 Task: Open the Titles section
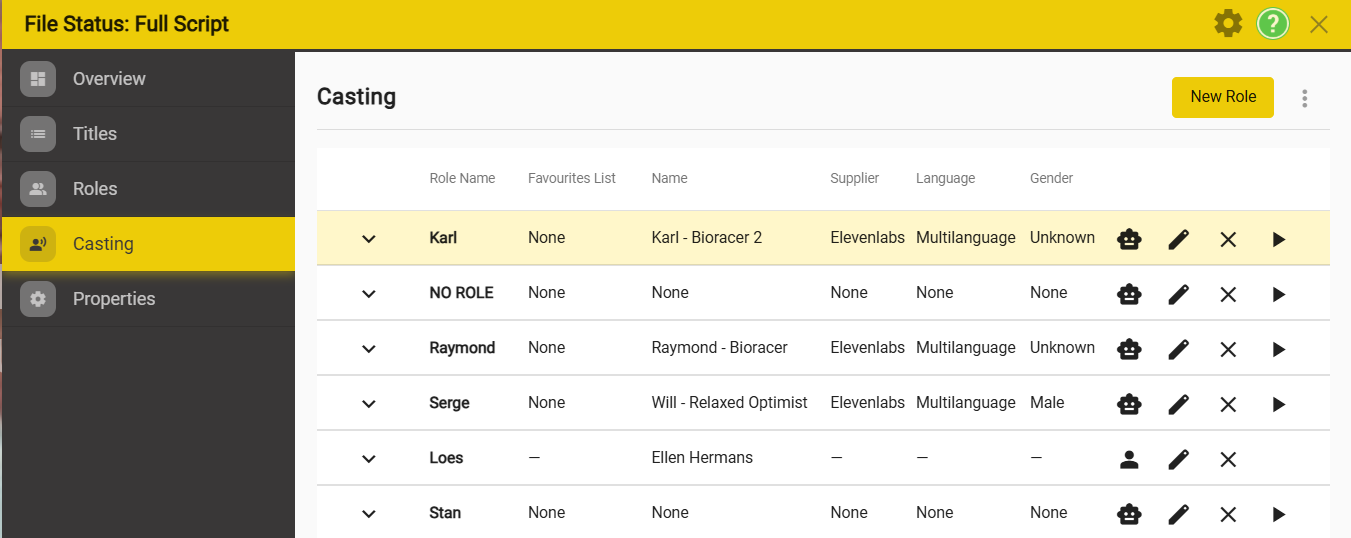148,134
